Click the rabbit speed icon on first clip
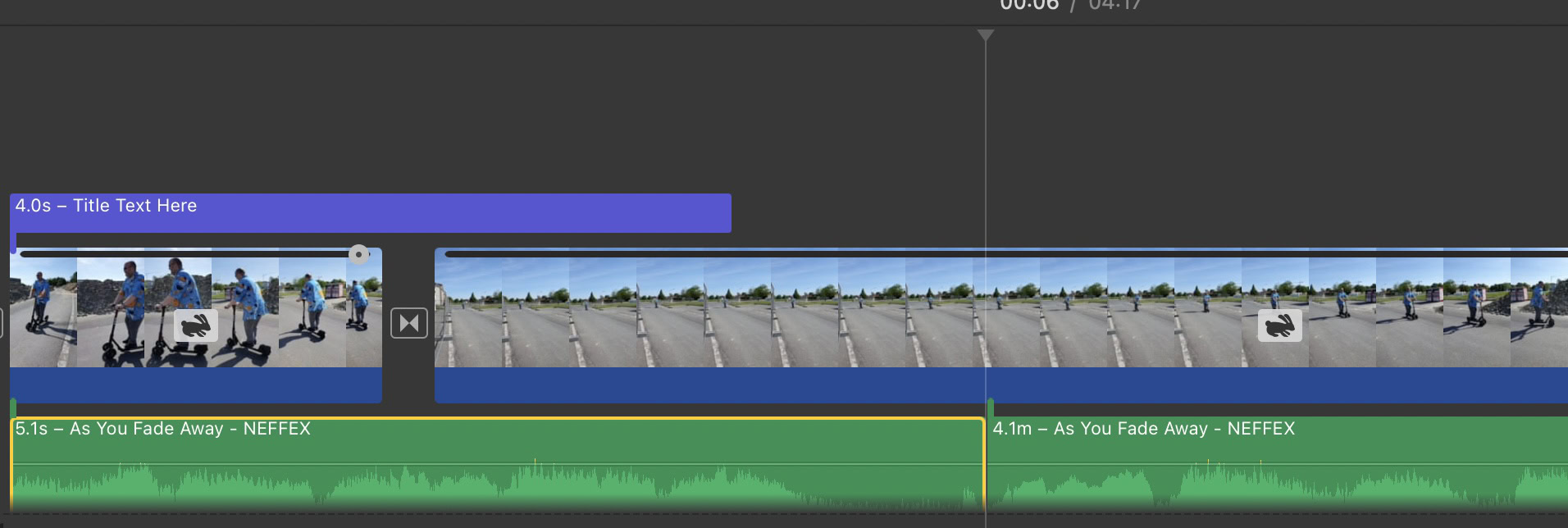The image size is (1568, 528). coord(196,325)
